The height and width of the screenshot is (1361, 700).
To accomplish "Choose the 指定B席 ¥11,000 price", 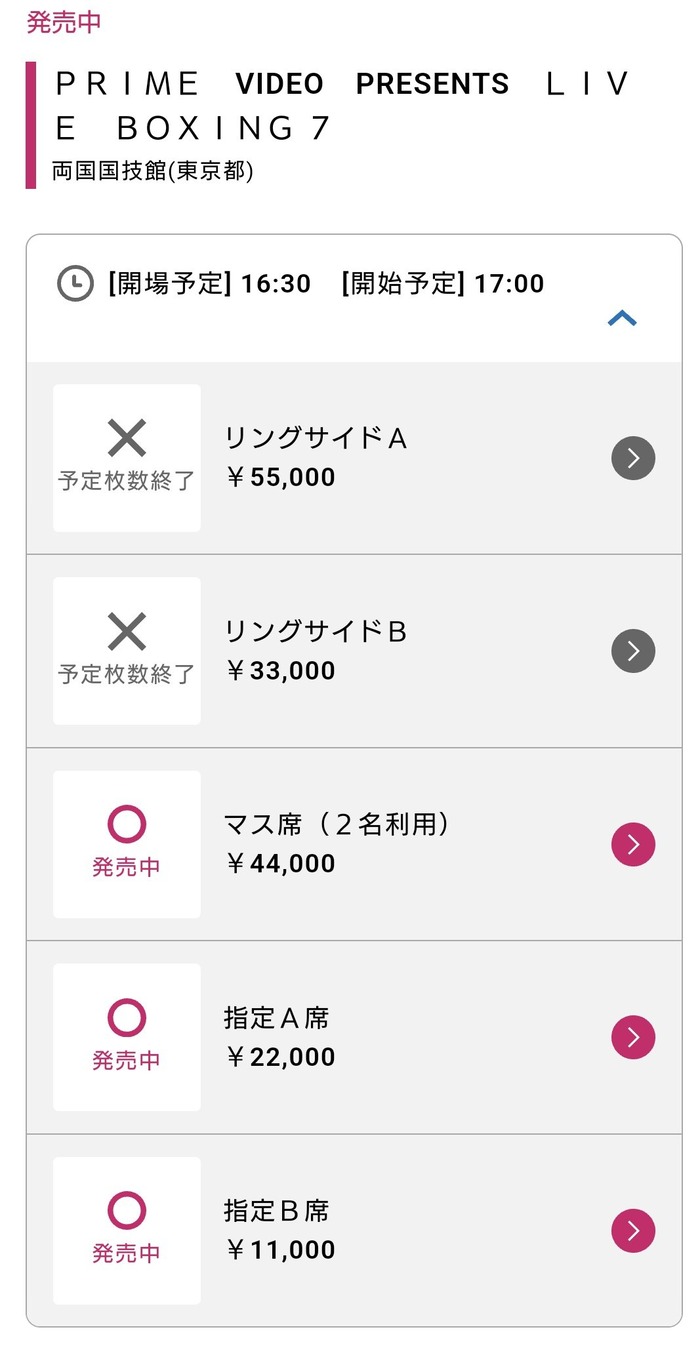I will [x=280, y=1250].
